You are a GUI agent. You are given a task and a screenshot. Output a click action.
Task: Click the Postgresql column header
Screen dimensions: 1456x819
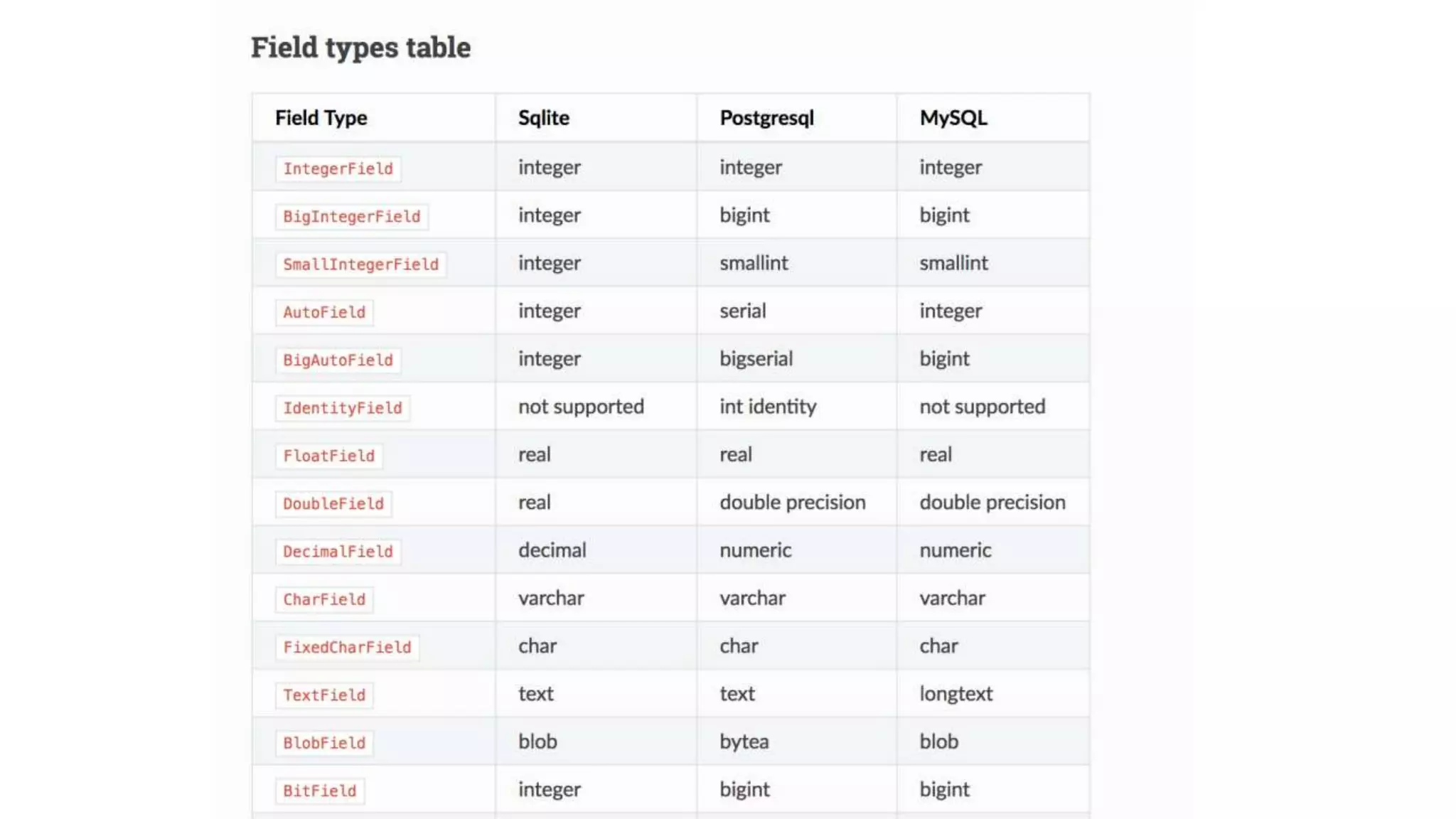pyautogui.click(x=767, y=118)
